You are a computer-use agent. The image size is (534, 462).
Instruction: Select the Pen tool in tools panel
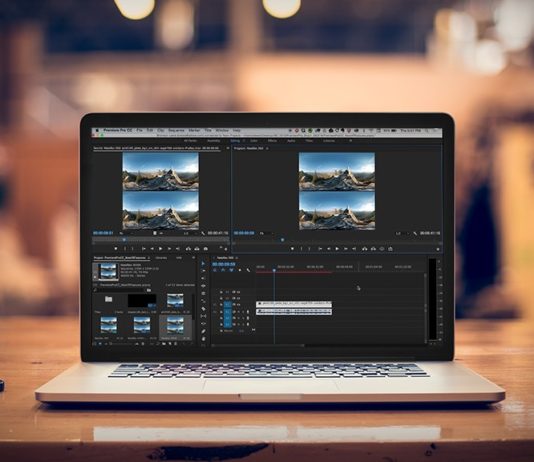point(203,331)
